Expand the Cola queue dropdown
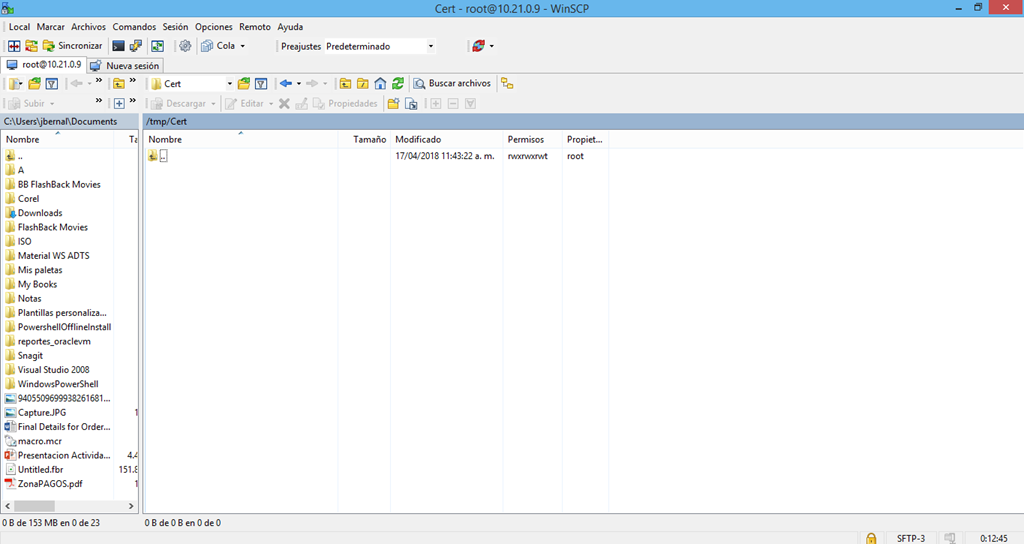 click(x=242, y=46)
